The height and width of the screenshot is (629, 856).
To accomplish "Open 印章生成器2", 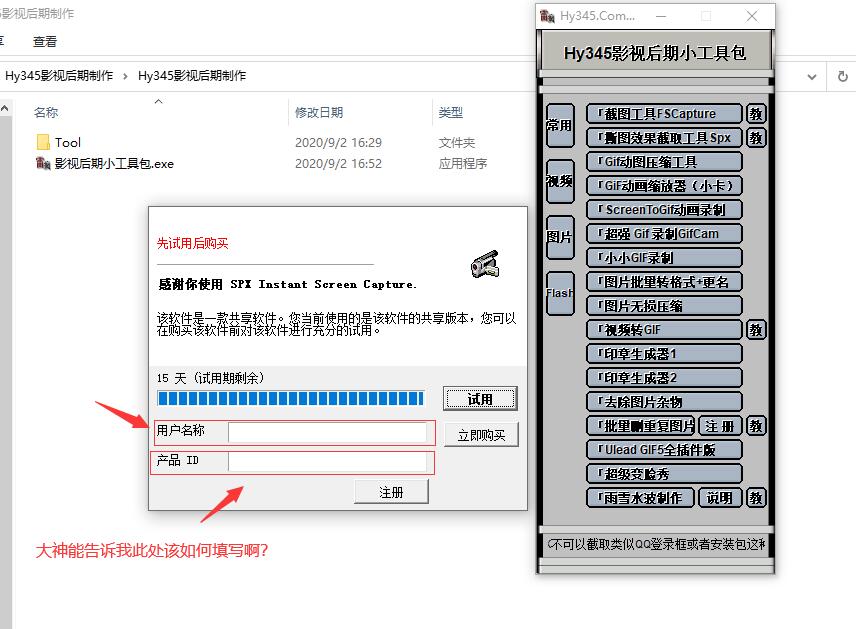I will tap(664, 378).
